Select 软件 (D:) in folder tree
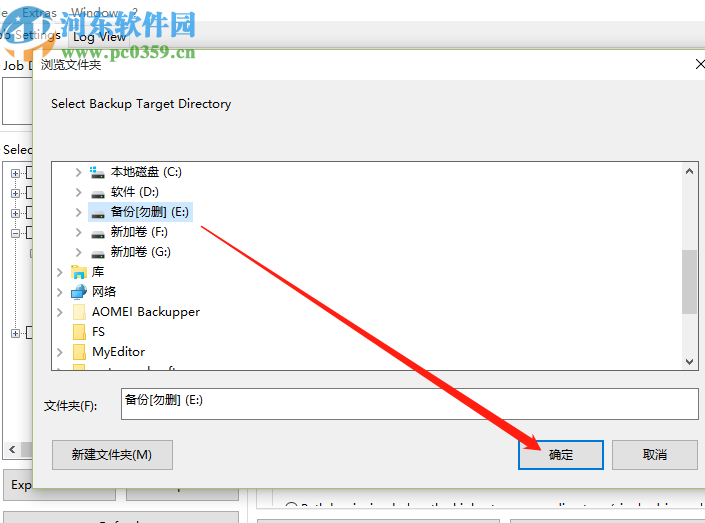 (135, 192)
